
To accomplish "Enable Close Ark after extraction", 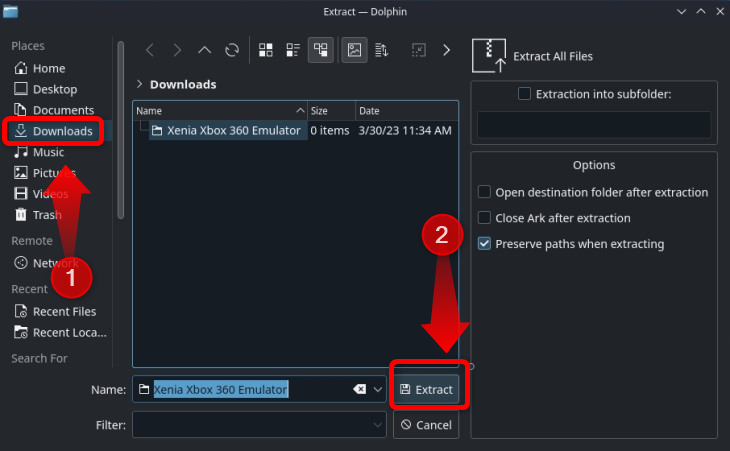I will [484, 218].
